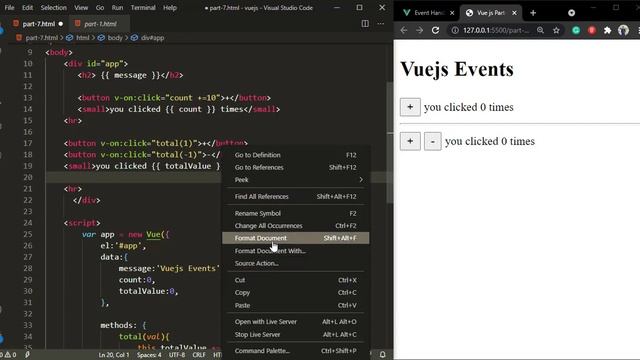The width and height of the screenshot is (640, 360).
Task: Close the Event Handling browser tab
Action: (x=452, y=13)
